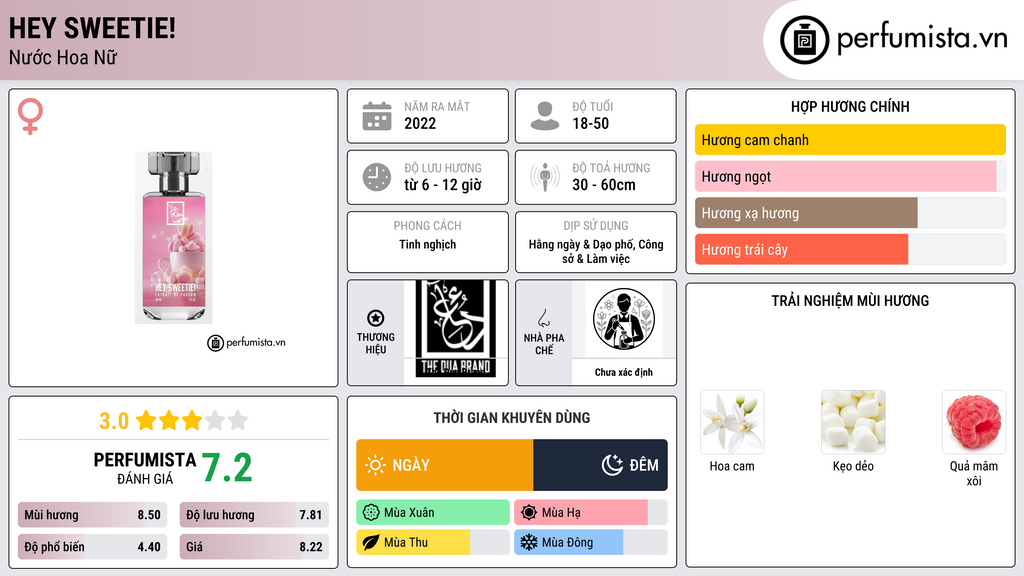The height and width of the screenshot is (576, 1024).
Task: Click the yellow Mùa Thu season bar
Action: coord(413,543)
